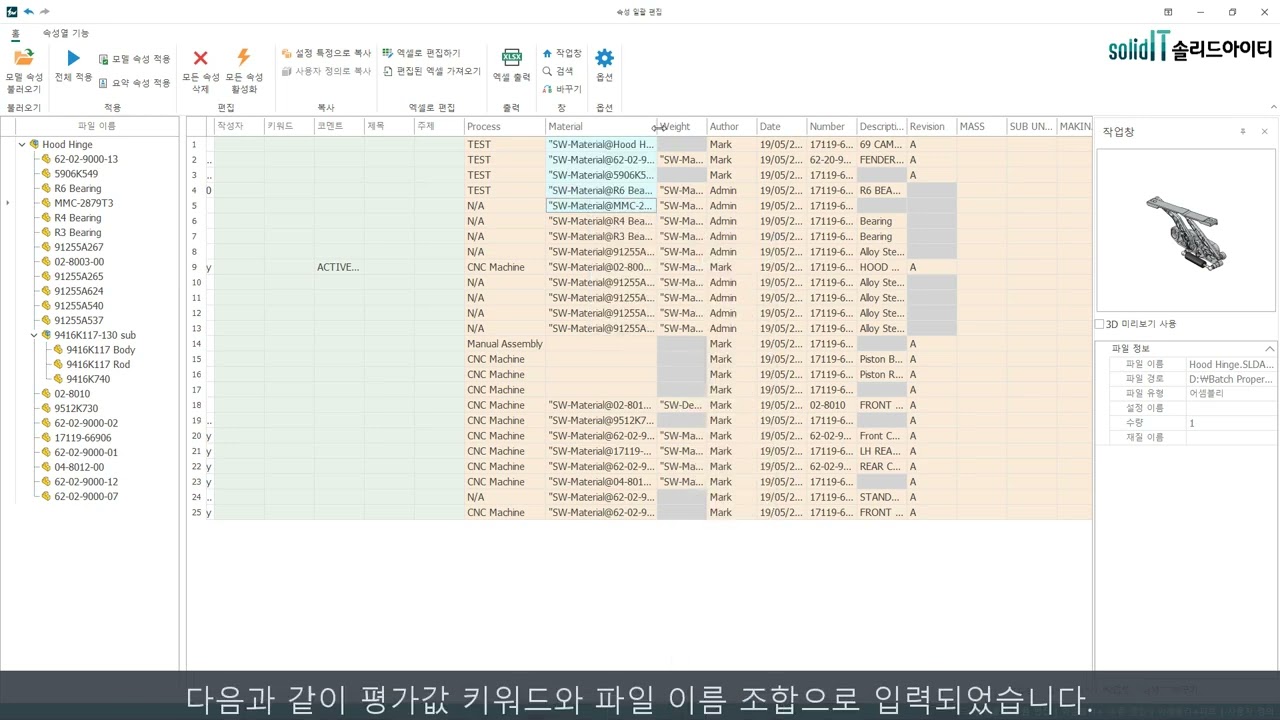This screenshot has width=1280, height=720.
Task: Export with the XLSX 엑셀 출력 icon
Action: point(511,58)
